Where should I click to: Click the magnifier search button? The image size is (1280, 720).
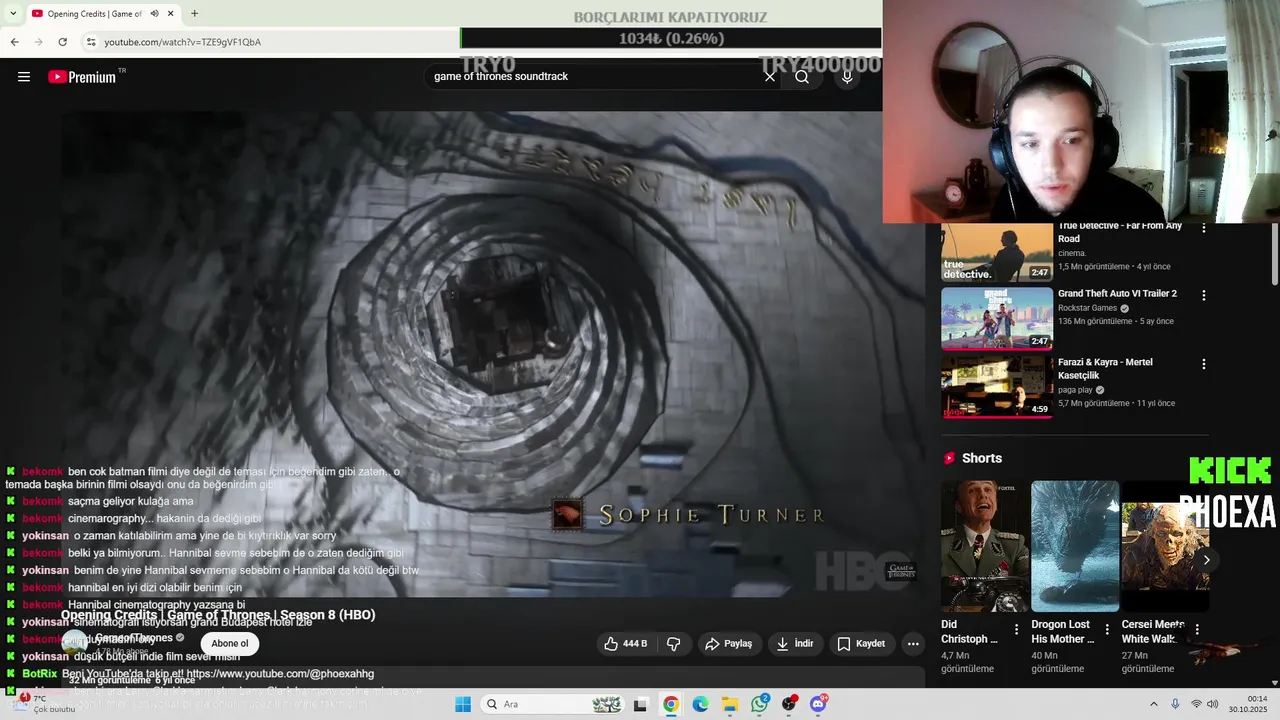pyautogui.click(x=802, y=77)
